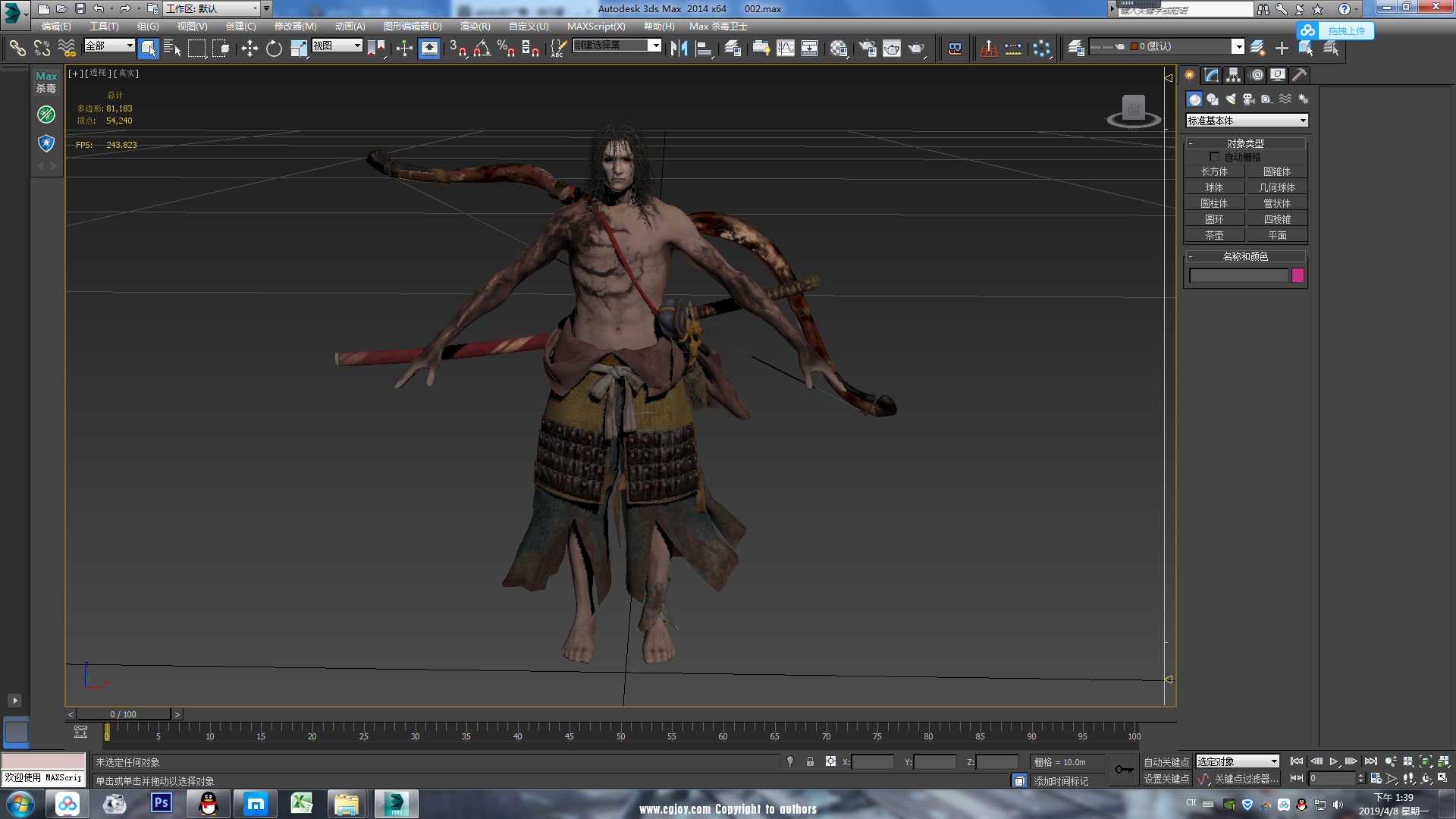This screenshot has height=819, width=1456.
Task: Click the 长方体 box primitive button
Action: [x=1214, y=171]
